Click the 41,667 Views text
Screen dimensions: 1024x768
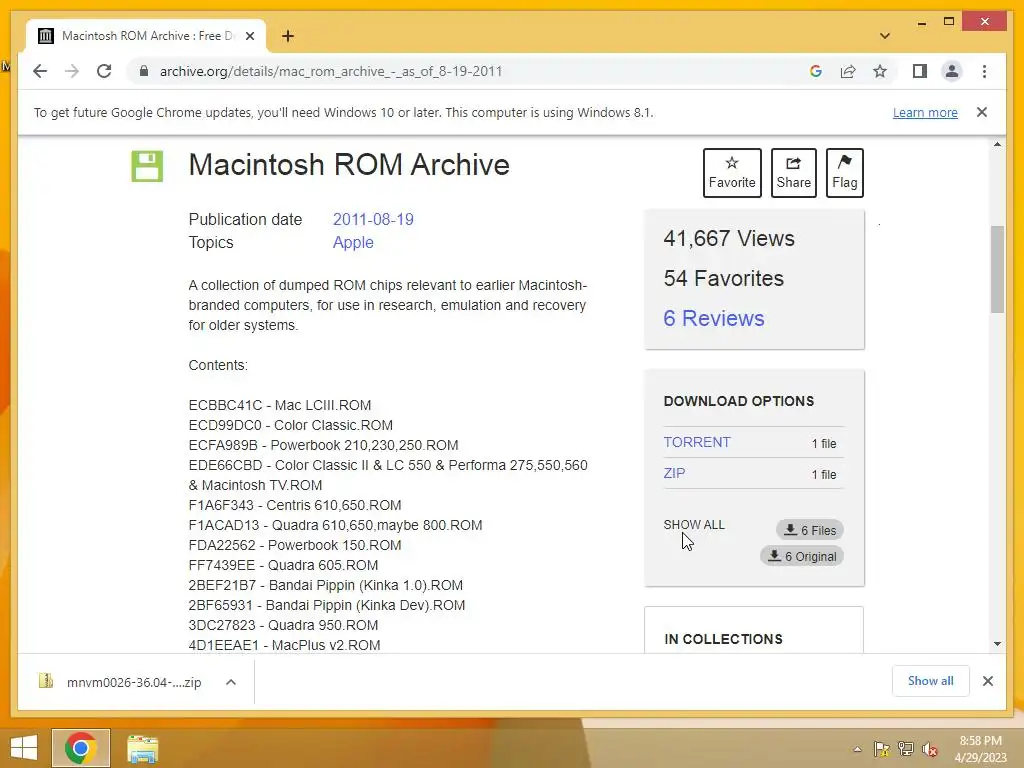click(729, 238)
